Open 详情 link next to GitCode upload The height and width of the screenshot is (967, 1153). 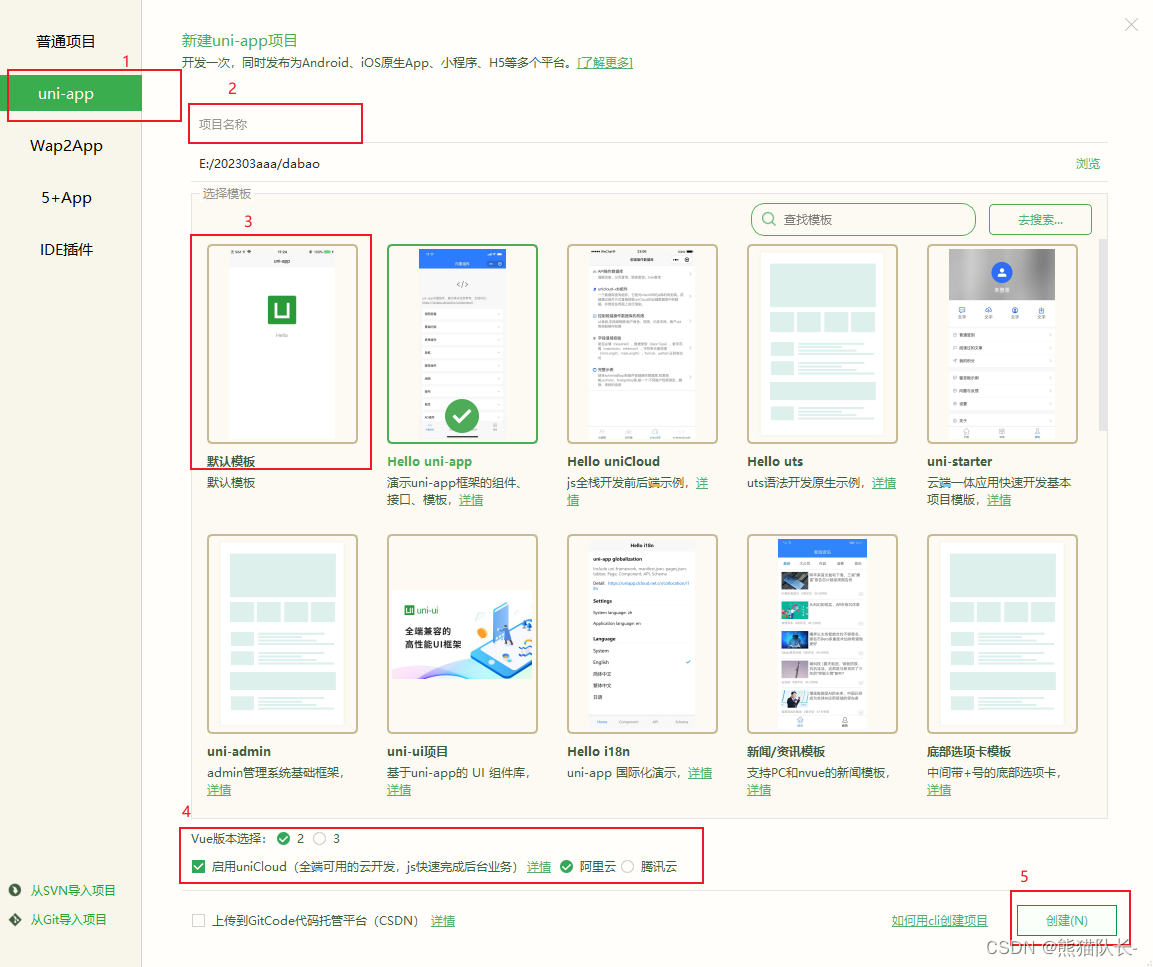click(x=443, y=921)
